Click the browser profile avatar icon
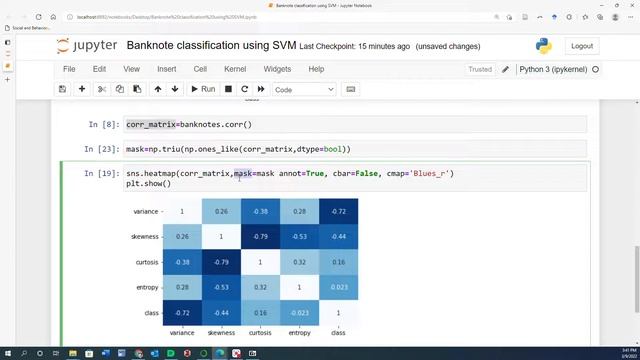Screen dimensions: 640x360 [615, 17]
